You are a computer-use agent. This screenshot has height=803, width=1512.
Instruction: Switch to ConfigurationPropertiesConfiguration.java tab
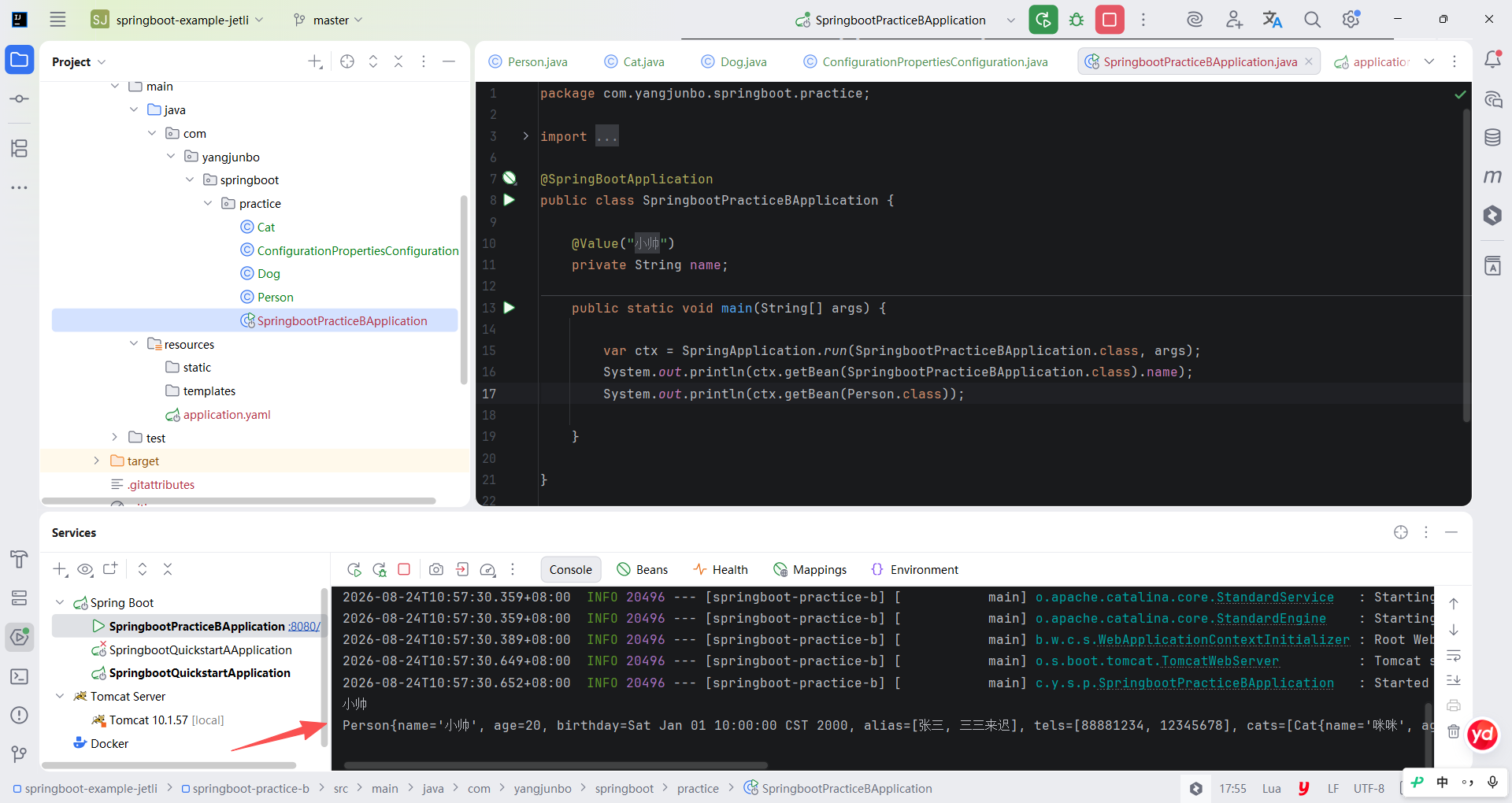925,61
